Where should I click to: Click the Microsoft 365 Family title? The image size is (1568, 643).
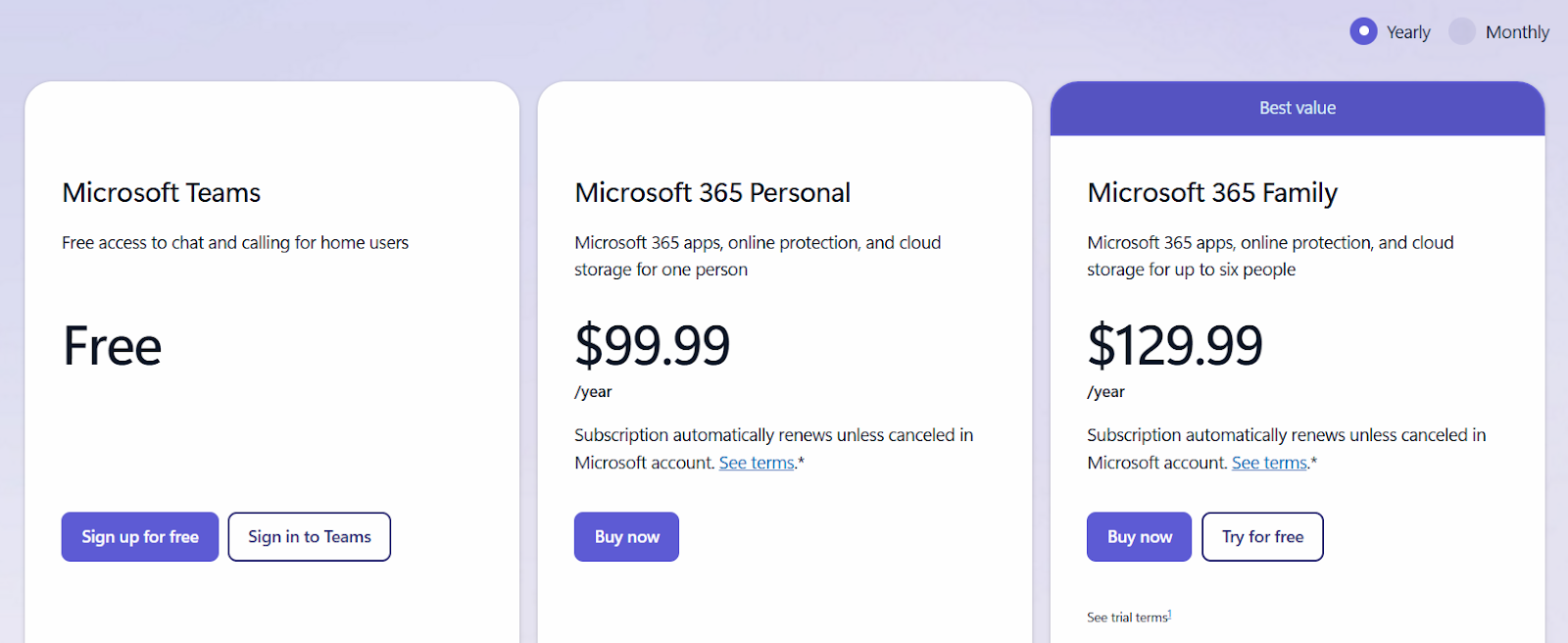(x=1211, y=192)
